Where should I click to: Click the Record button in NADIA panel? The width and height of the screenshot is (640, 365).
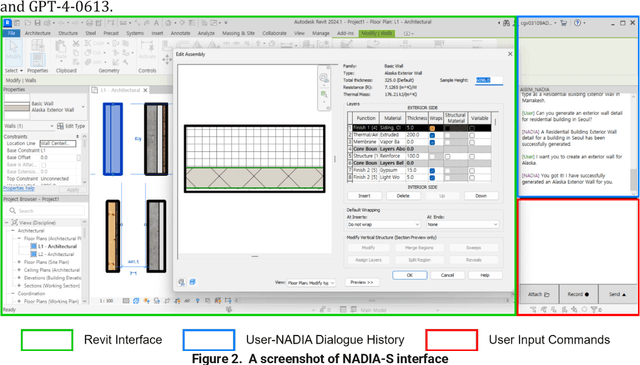tap(578, 294)
